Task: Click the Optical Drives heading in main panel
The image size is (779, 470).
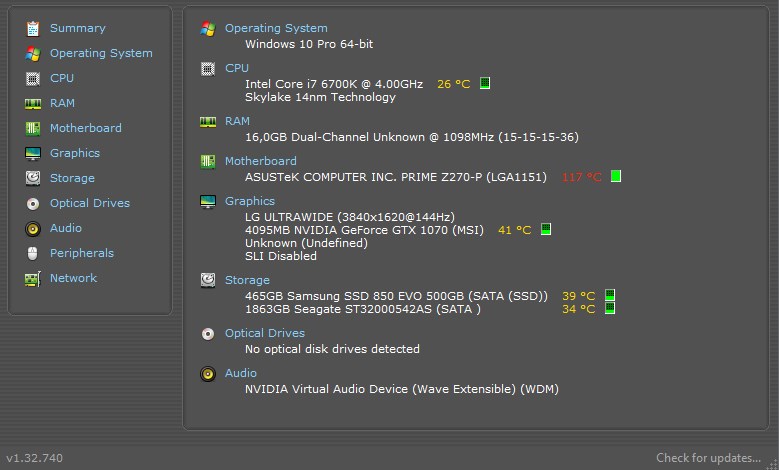Action: pyautogui.click(x=265, y=333)
